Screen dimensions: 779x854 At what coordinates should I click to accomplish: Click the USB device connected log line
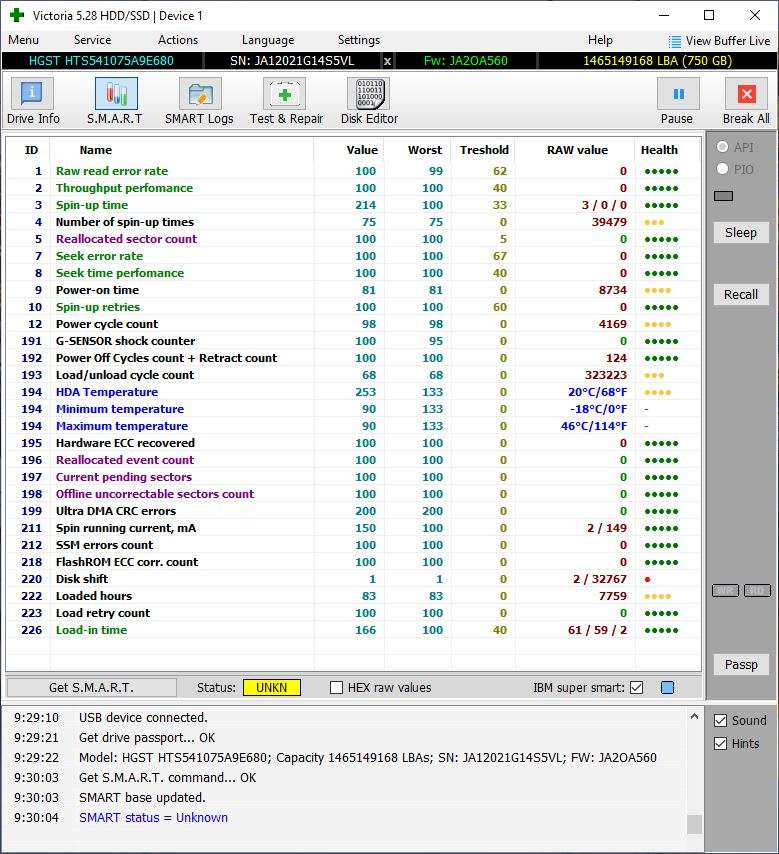[143, 717]
